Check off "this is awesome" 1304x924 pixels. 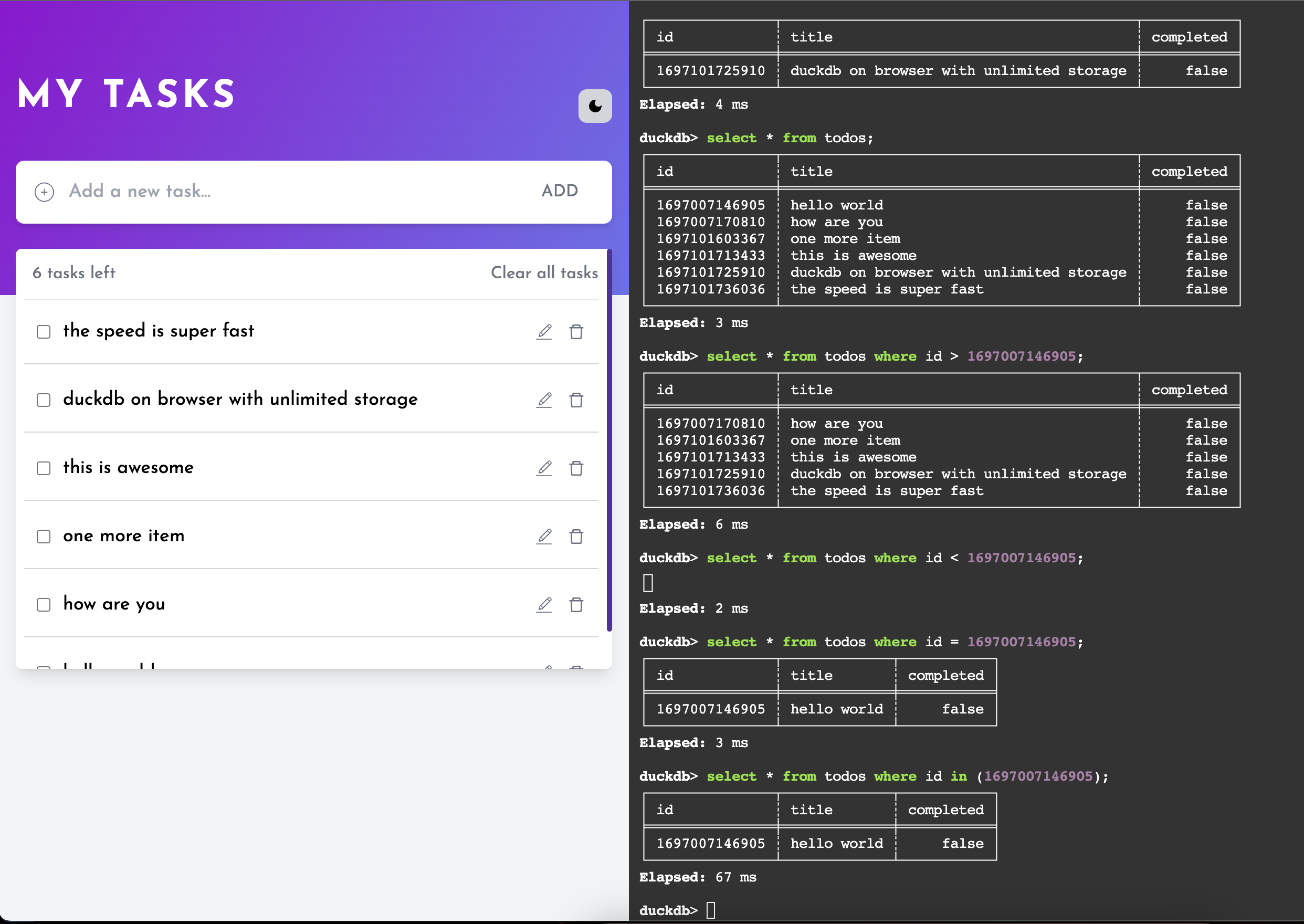(x=44, y=468)
